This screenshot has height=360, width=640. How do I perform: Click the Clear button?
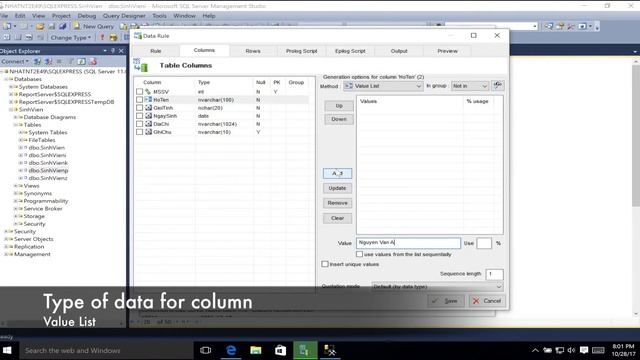pyautogui.click(x=337, y=218)
